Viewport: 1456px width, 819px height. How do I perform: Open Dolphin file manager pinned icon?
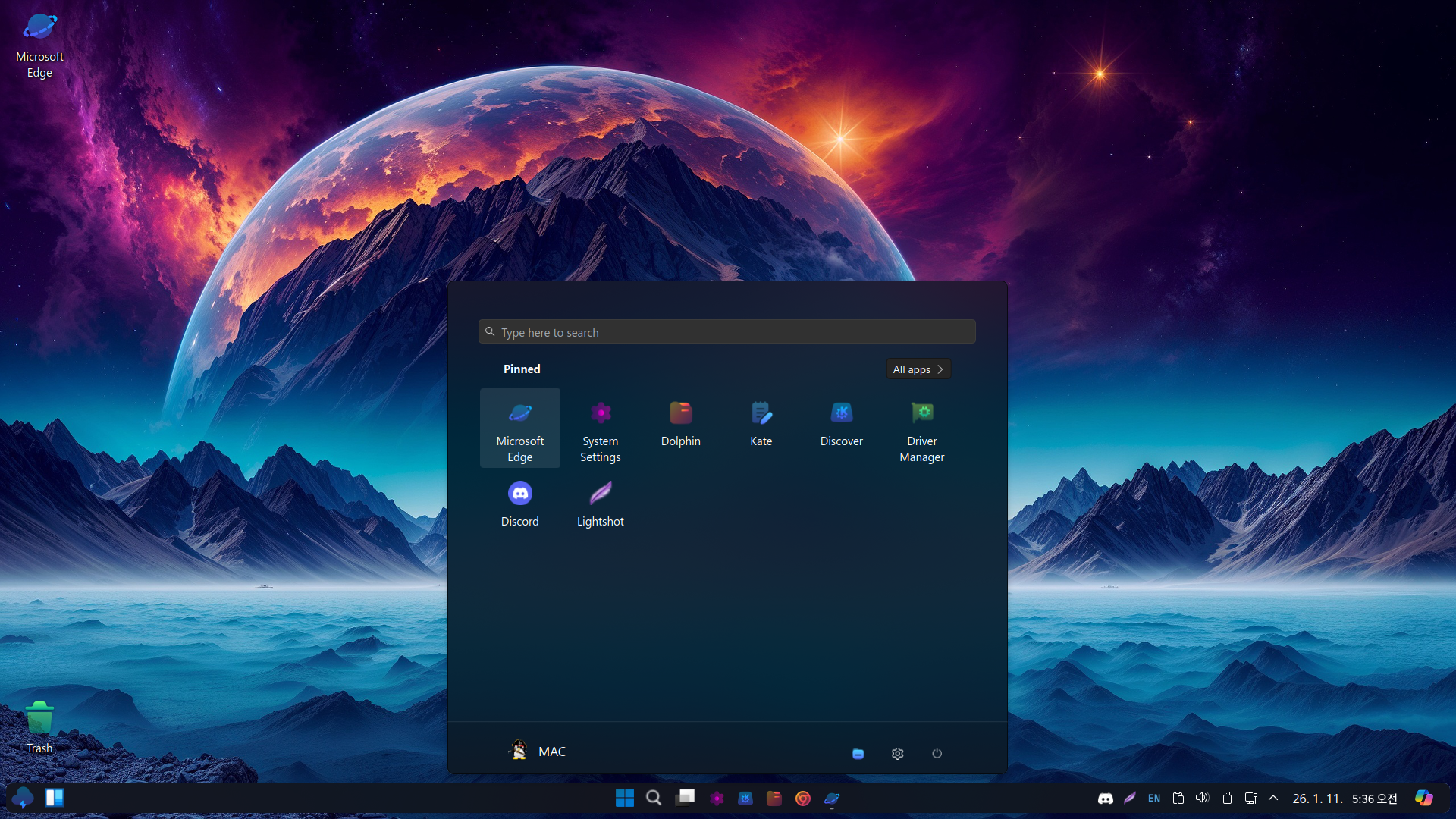[680, 425]
